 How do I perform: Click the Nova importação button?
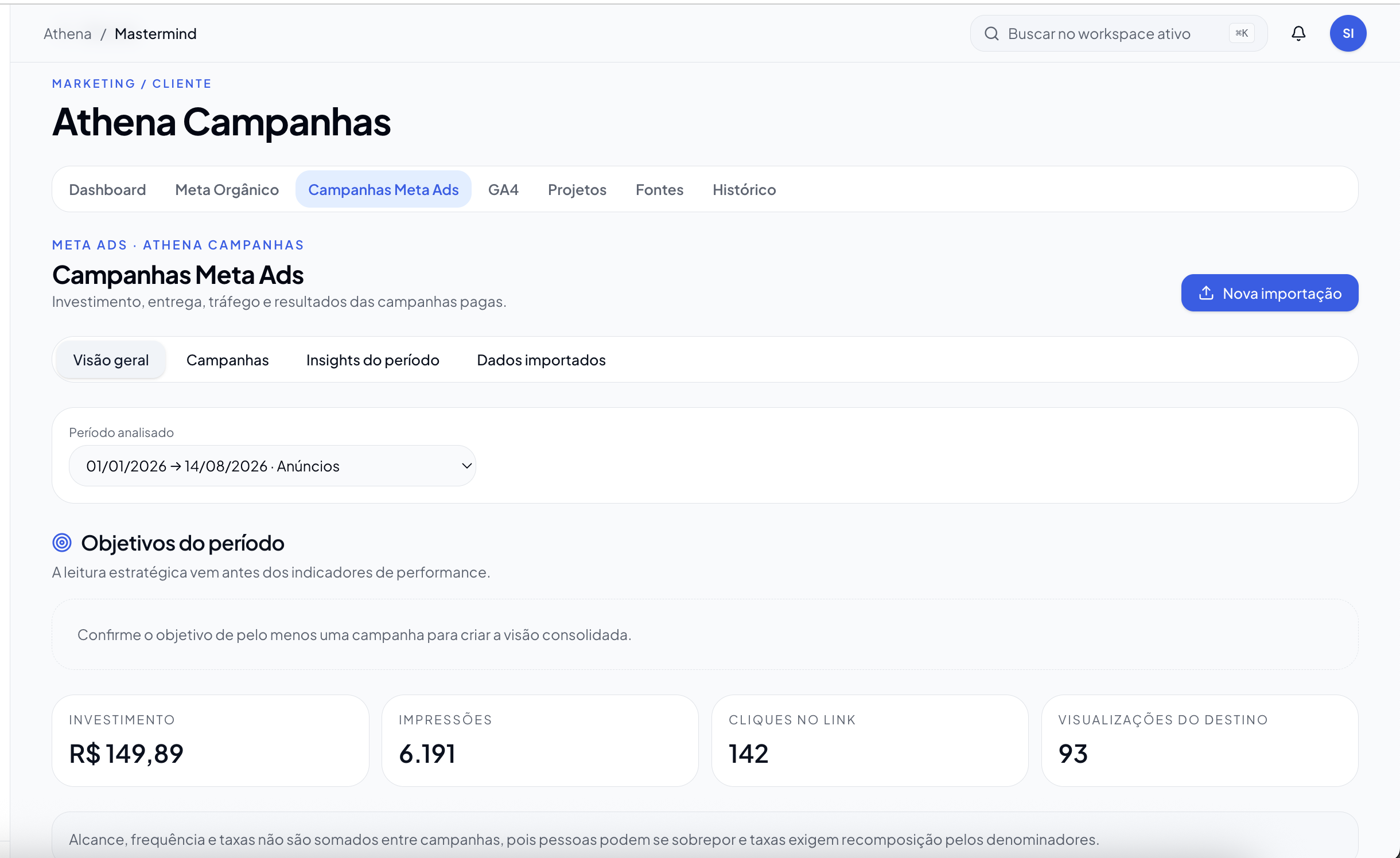point(1269,293)
